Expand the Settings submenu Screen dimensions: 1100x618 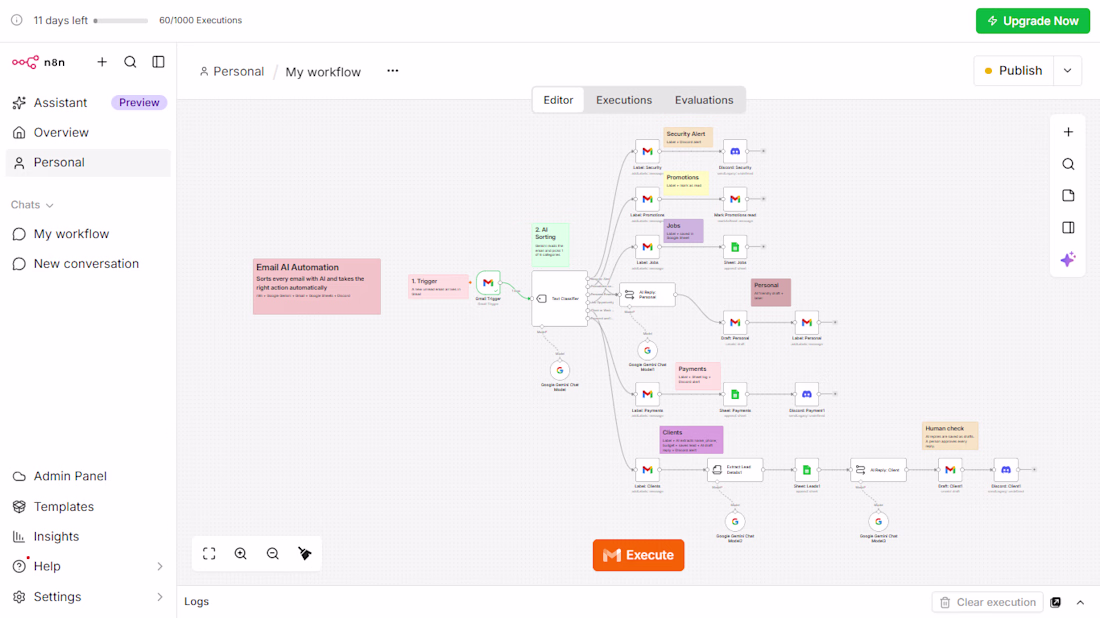159,597
